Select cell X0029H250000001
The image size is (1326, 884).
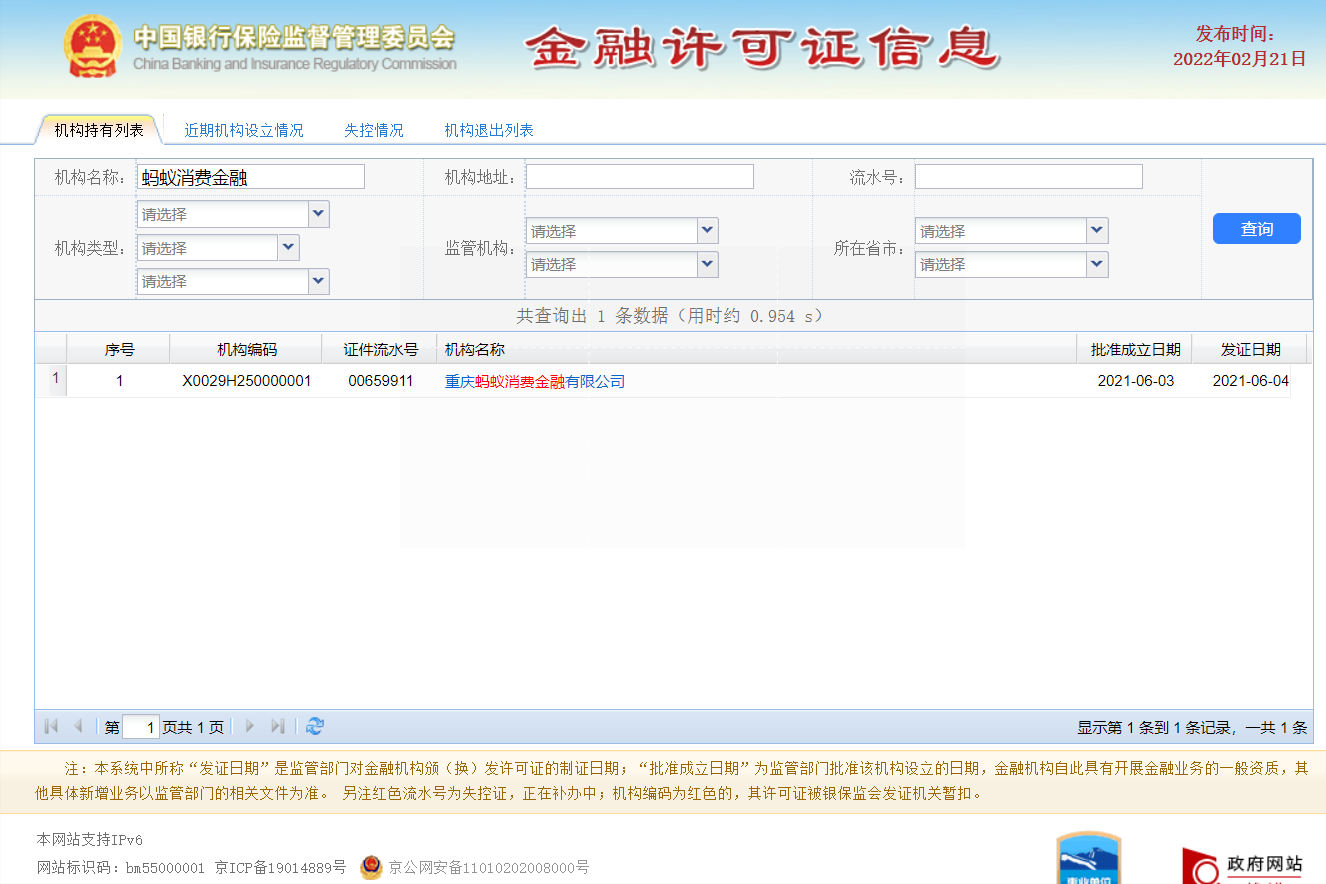tap(247, 381)
